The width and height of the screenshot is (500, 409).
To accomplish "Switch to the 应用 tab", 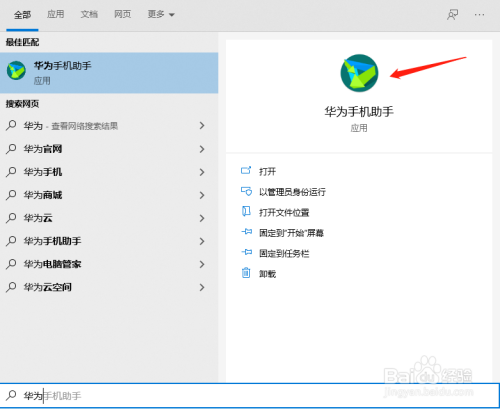I will click(55, 14).
